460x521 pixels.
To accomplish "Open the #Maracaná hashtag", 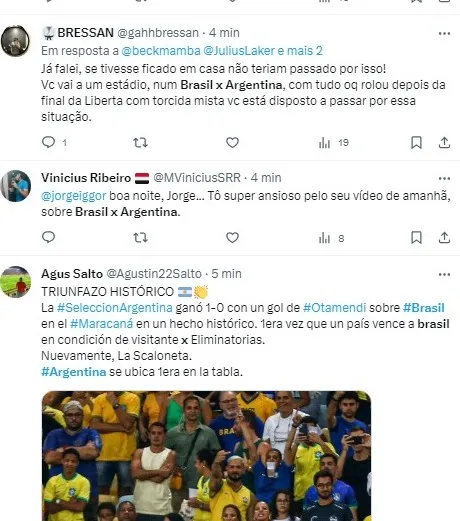I will tap(101, 324).
